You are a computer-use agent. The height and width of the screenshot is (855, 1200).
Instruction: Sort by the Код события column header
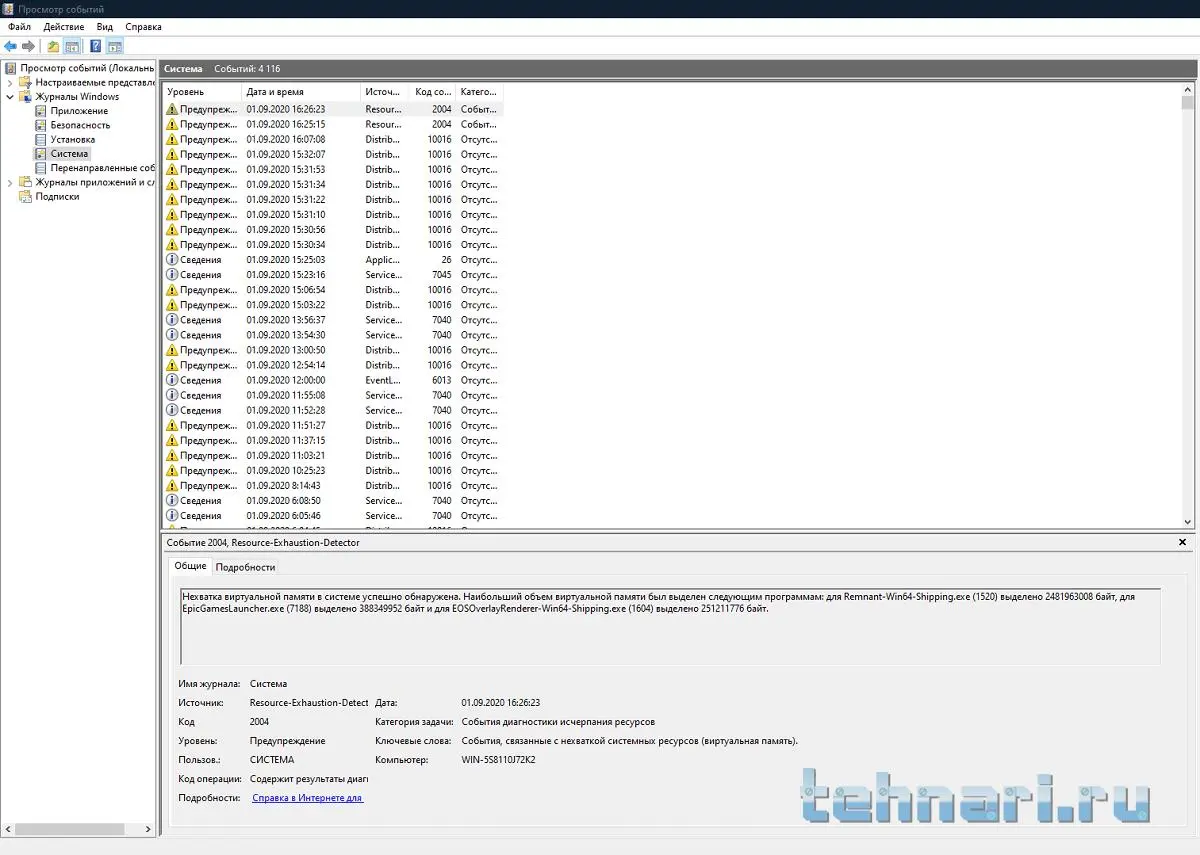point(435,92)
